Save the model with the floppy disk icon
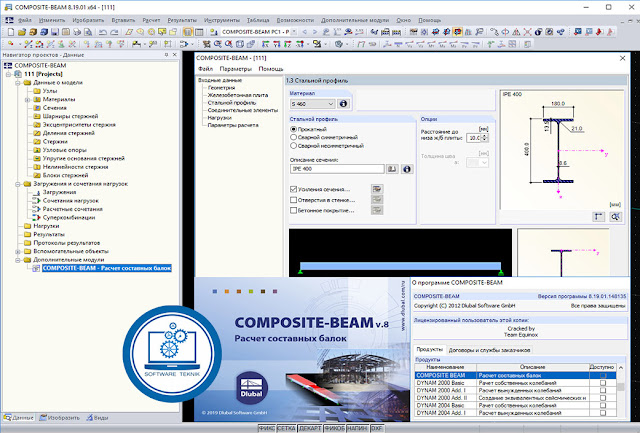Viewport: 640px width, 433px height. 55,31
